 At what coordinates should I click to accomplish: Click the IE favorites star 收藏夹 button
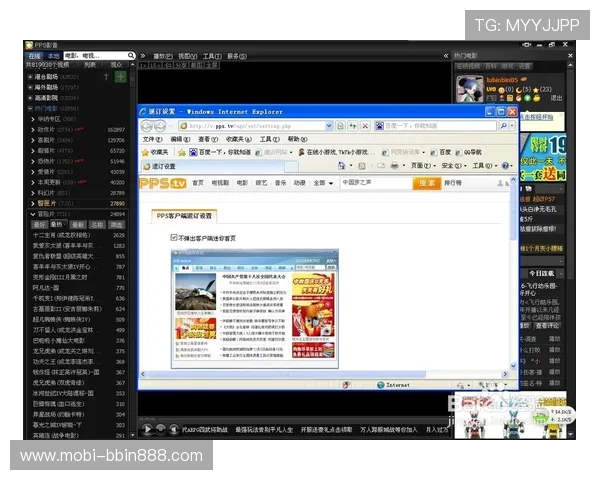point(155,152)
